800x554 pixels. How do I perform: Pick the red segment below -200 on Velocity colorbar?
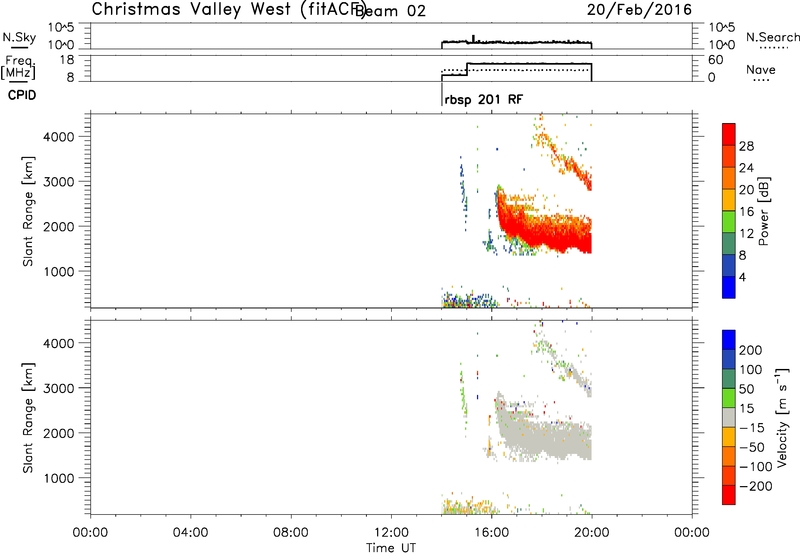pyautogui.click(x=729, y=495)
